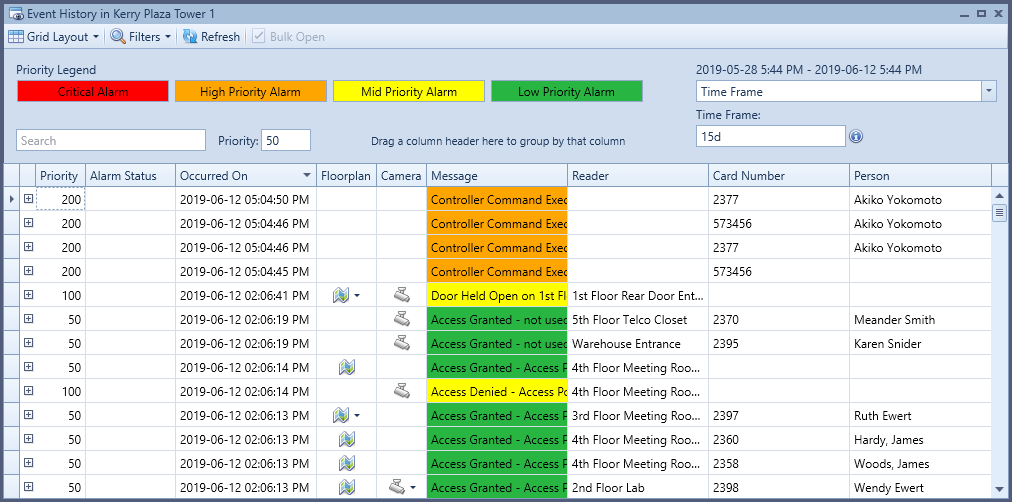Expand Hardy, James event row

point(28,439)
